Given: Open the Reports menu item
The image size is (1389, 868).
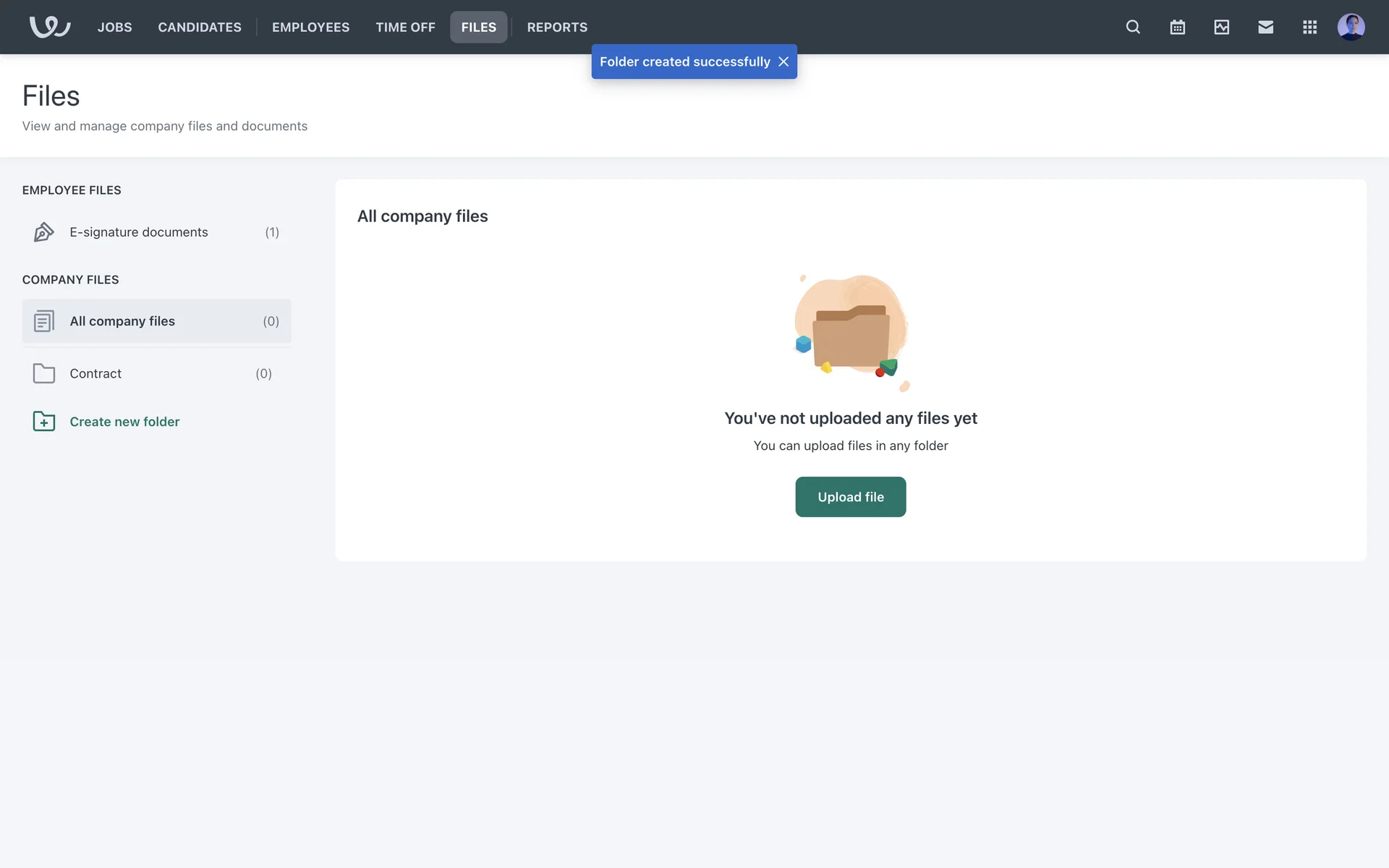Looking at the screenshot, I should click(x=557, y=27).
